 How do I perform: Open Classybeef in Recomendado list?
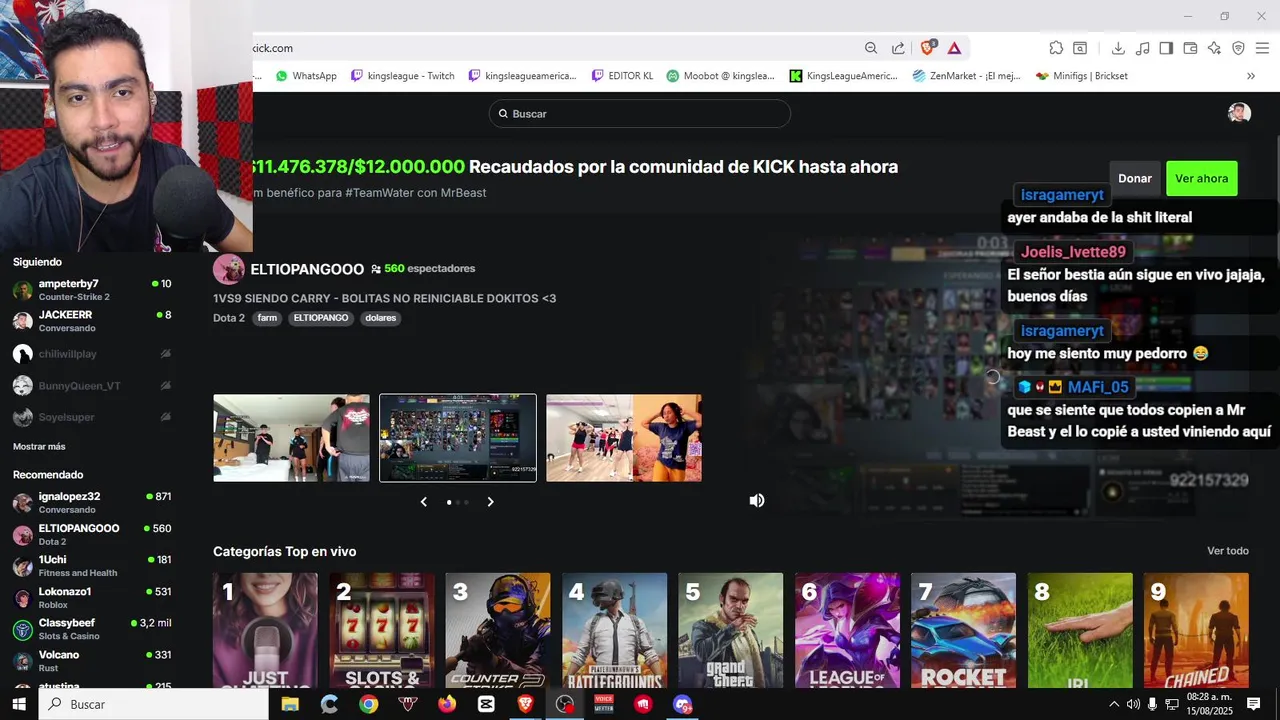(x=91, y=629)
